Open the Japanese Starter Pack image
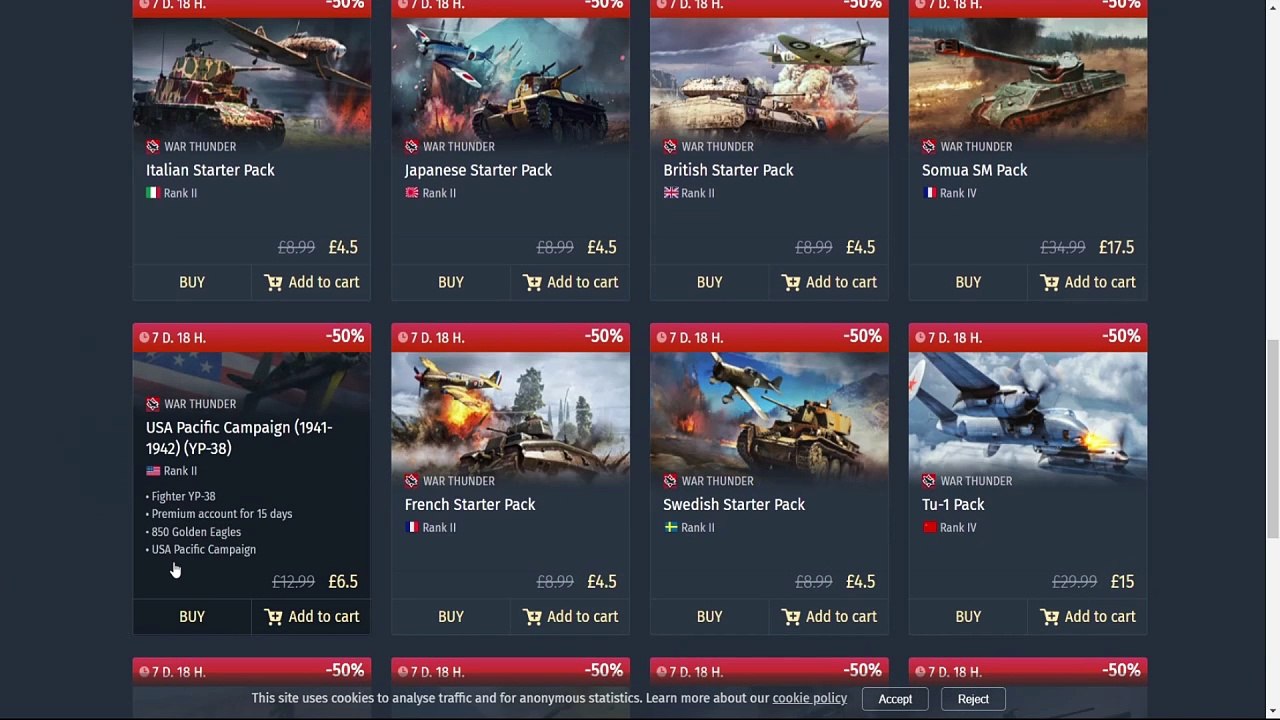 point(510,75)
